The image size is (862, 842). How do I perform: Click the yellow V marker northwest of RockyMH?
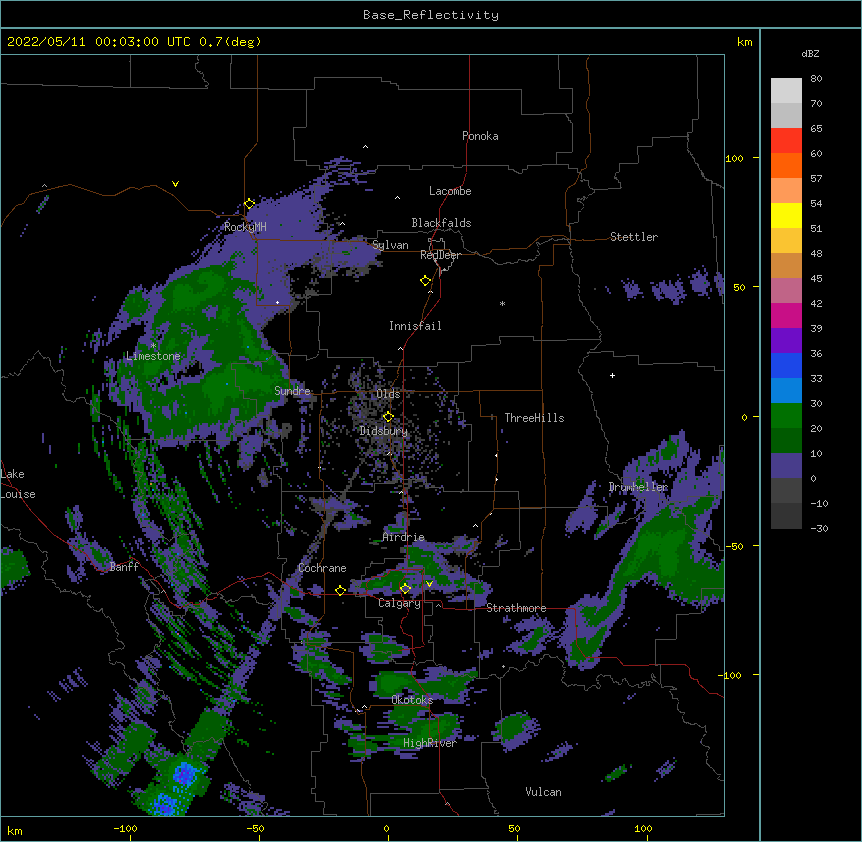click(x=175, y=184)
